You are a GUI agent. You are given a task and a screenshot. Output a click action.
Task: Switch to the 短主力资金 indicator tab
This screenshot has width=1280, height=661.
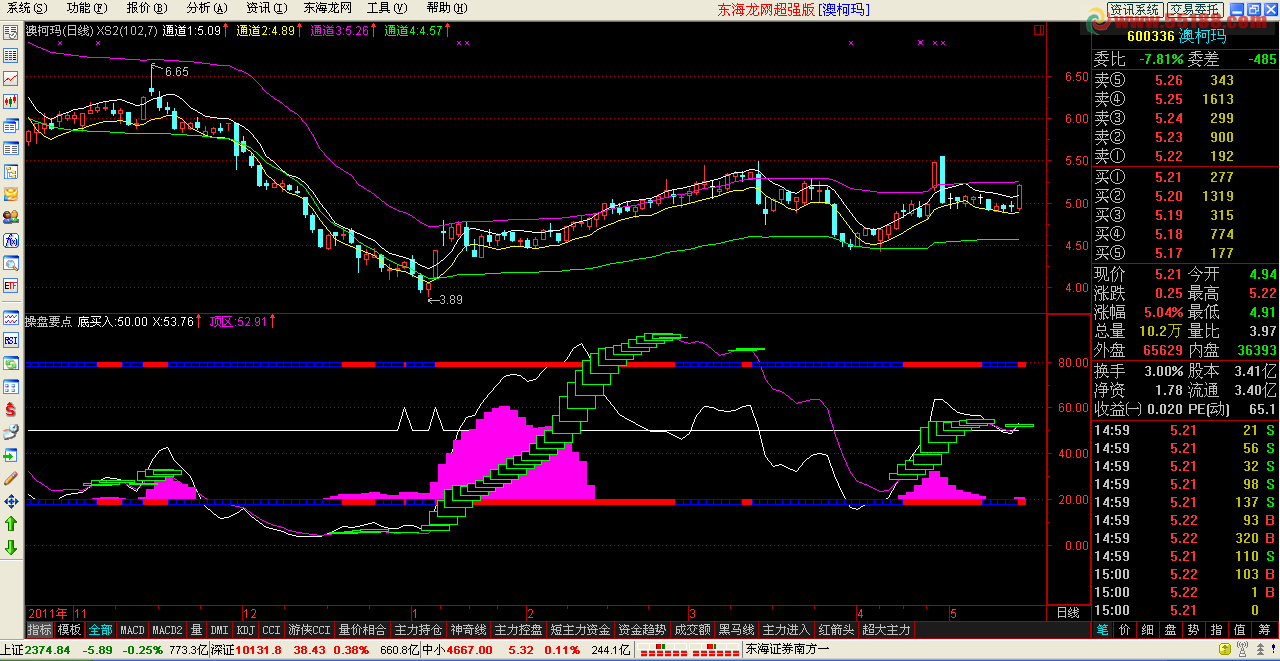tap(580, 630)
